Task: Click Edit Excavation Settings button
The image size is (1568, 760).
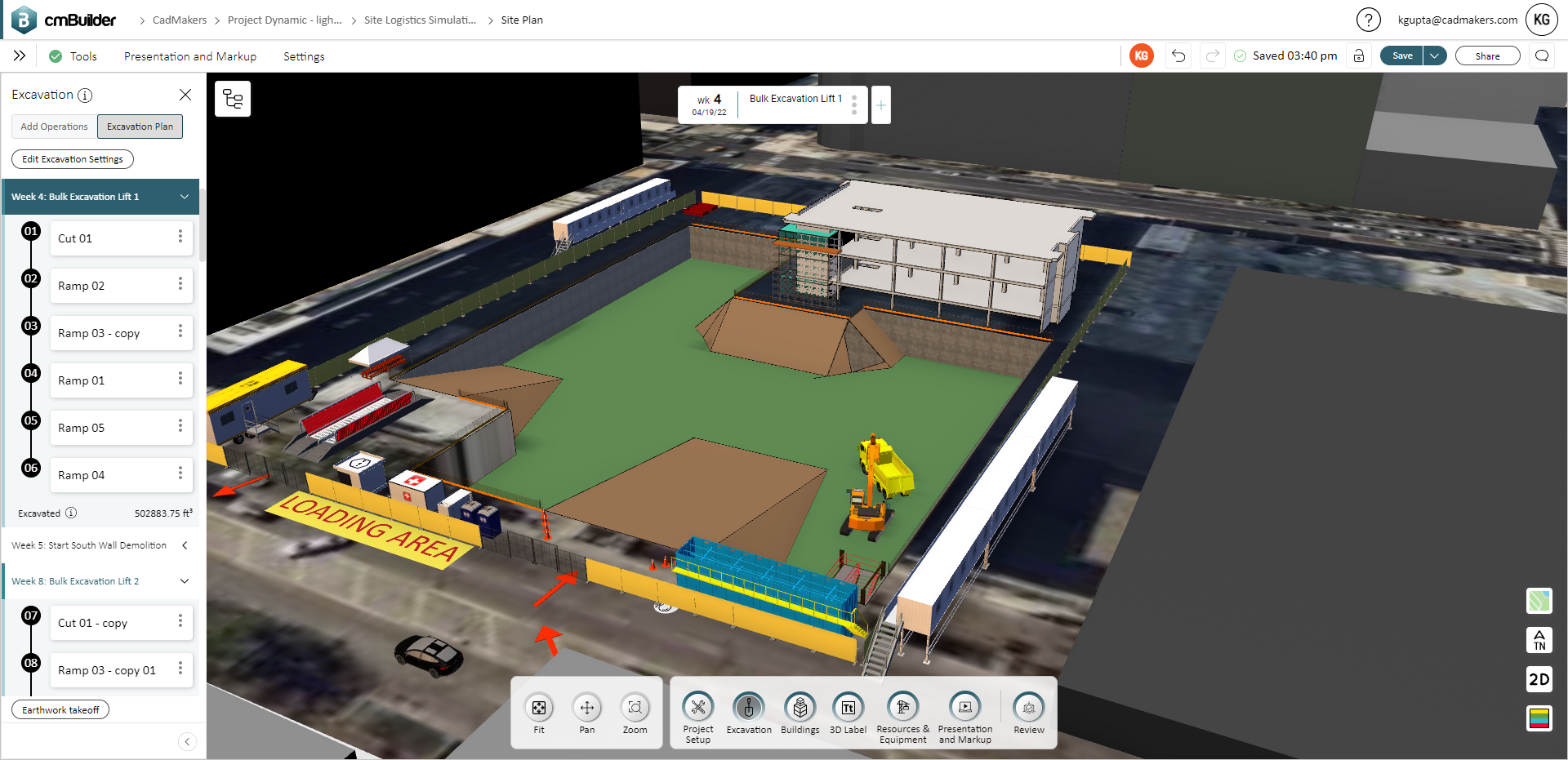Action: [x=72, y=158]
